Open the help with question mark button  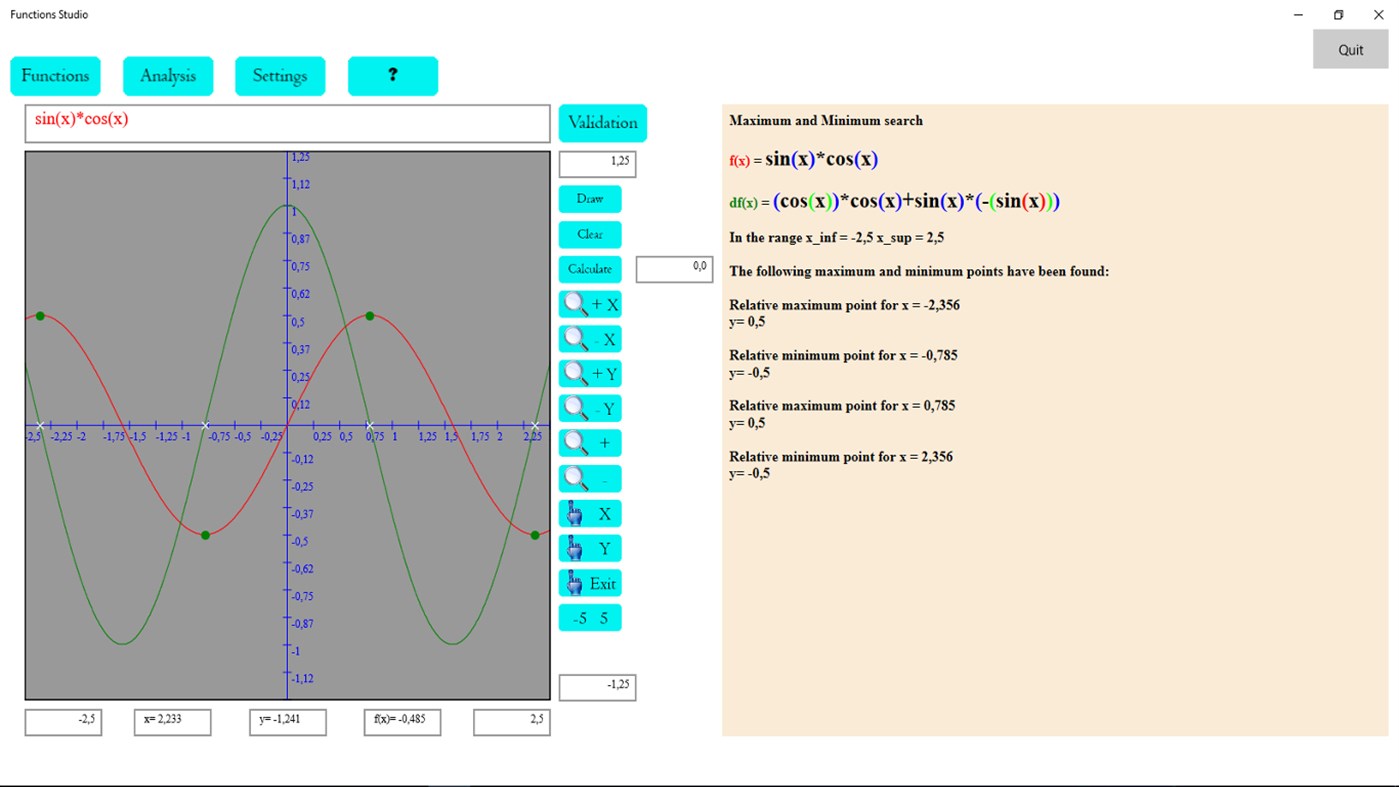click(393, 75)
